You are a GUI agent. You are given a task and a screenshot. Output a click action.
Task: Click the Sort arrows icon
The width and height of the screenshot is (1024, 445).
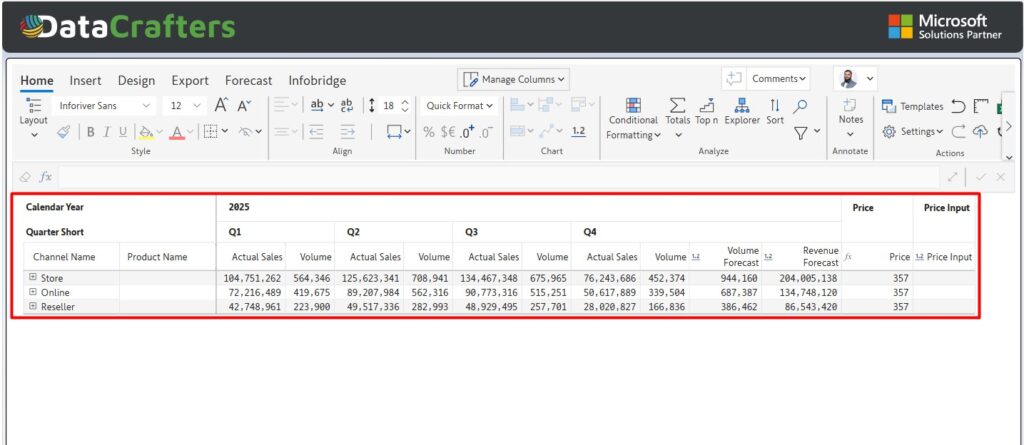[x=775, y=106]
